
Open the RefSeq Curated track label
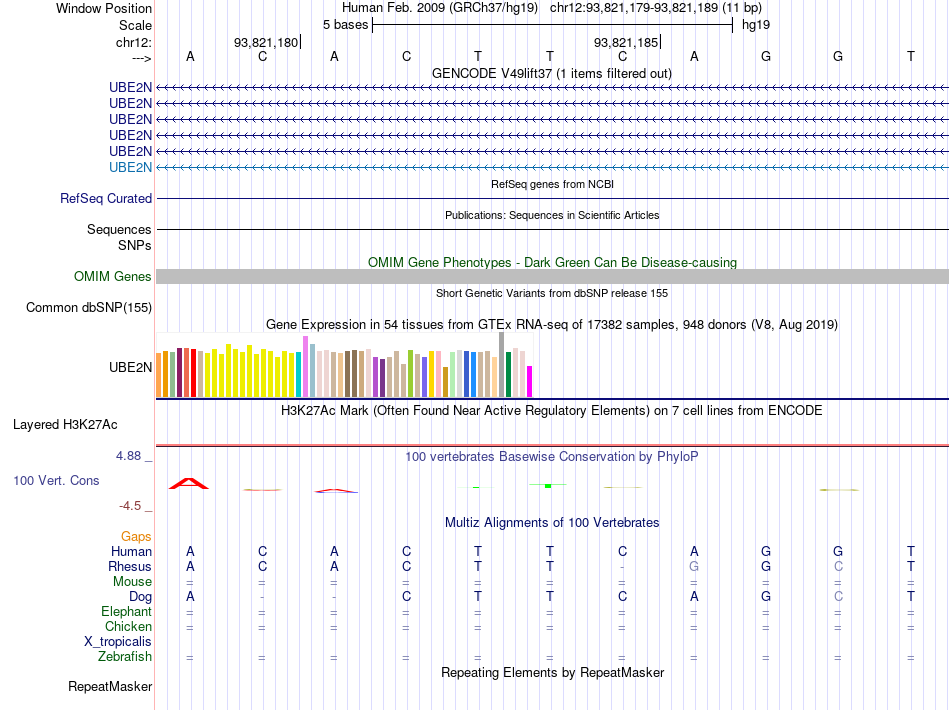pos(106,198)
